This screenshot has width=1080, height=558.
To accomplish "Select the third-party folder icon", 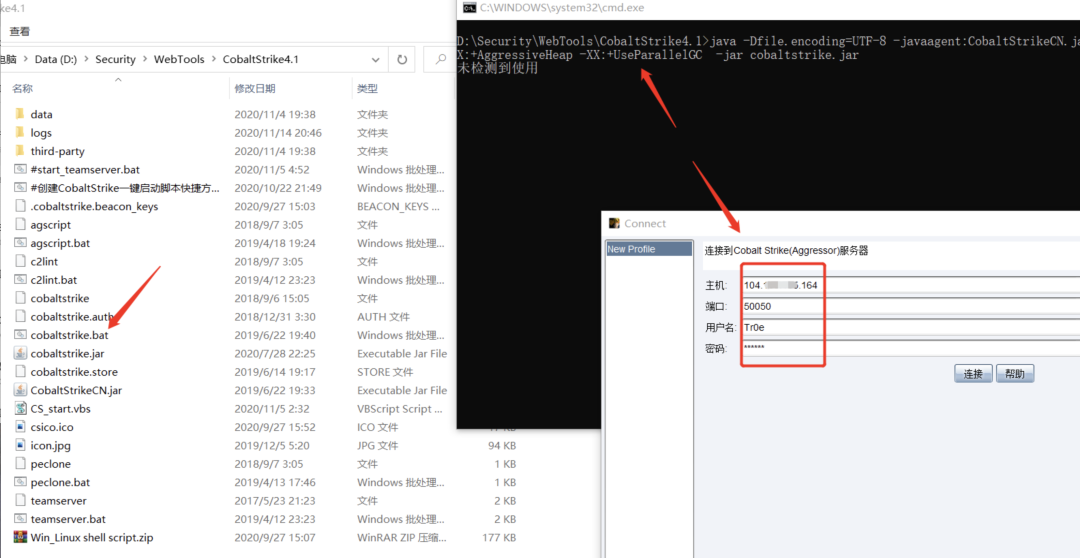I will (x=20, y=151).
